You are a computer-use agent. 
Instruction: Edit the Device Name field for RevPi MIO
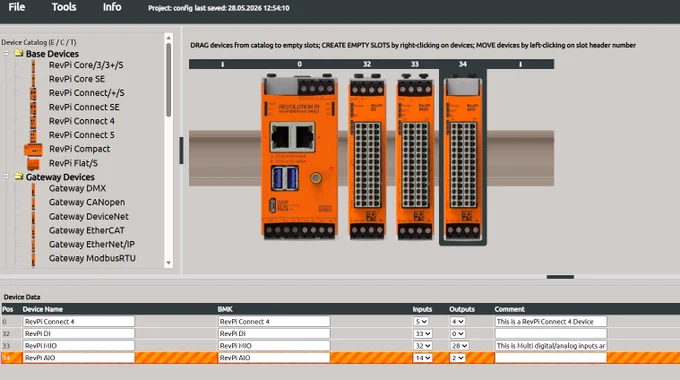coord(78,346)
